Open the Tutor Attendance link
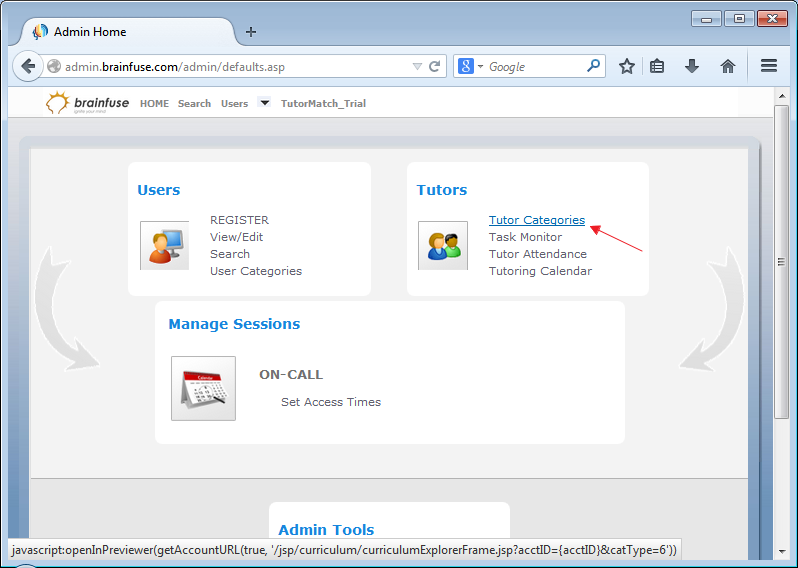 (x=537, y=253)
